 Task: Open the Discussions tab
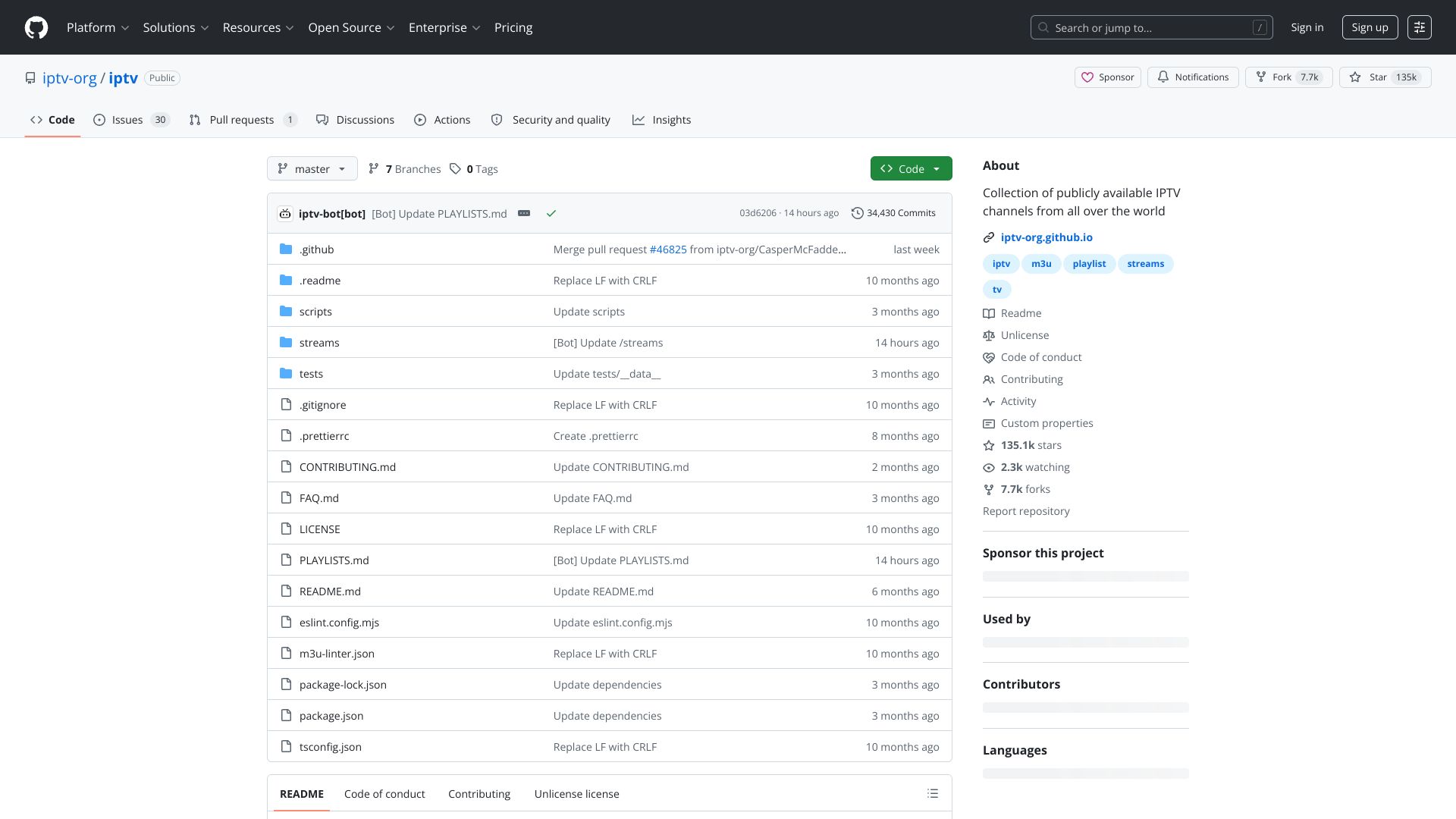tap(355, 120)
